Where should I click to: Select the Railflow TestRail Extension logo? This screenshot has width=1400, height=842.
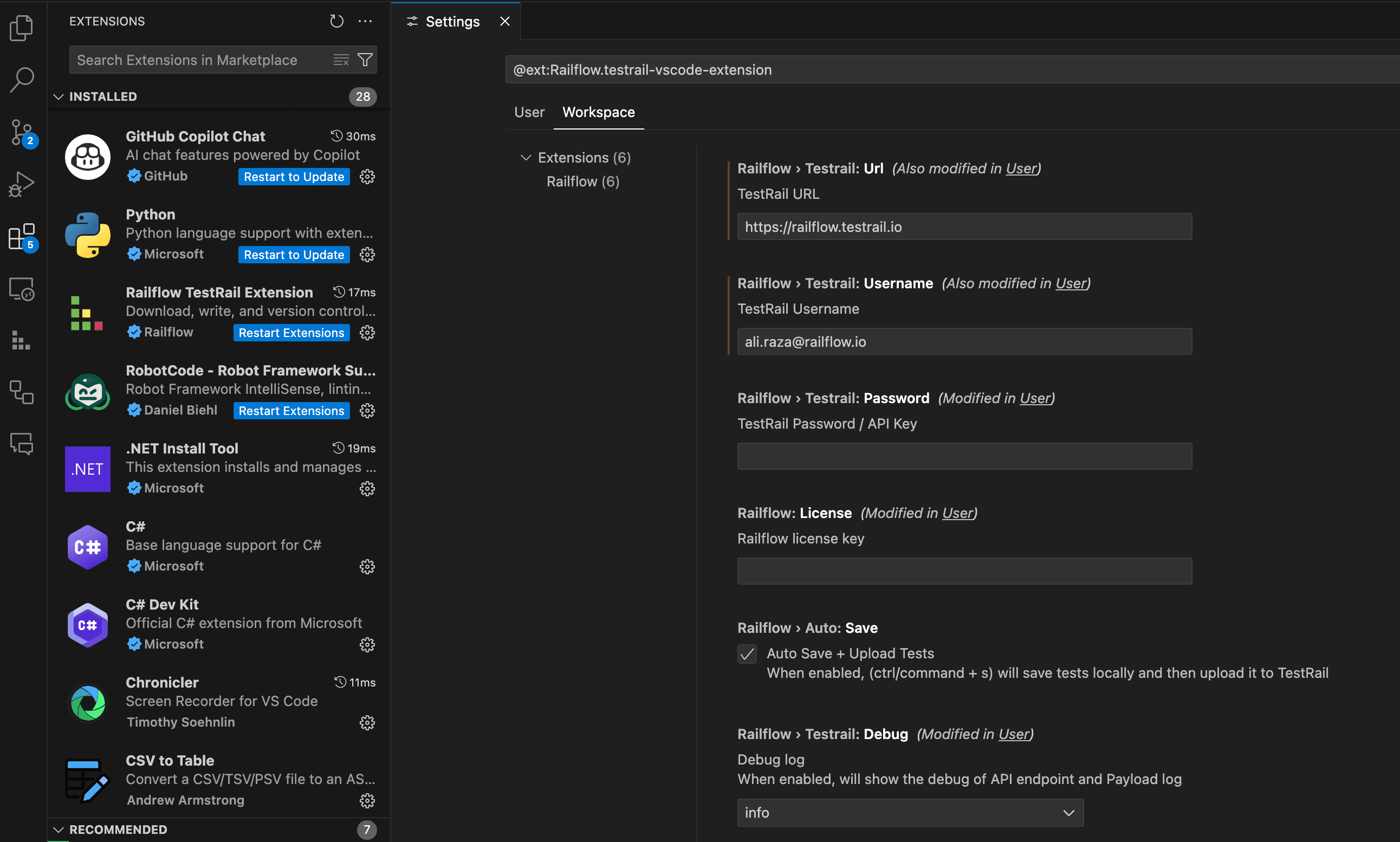click(87, 313)
